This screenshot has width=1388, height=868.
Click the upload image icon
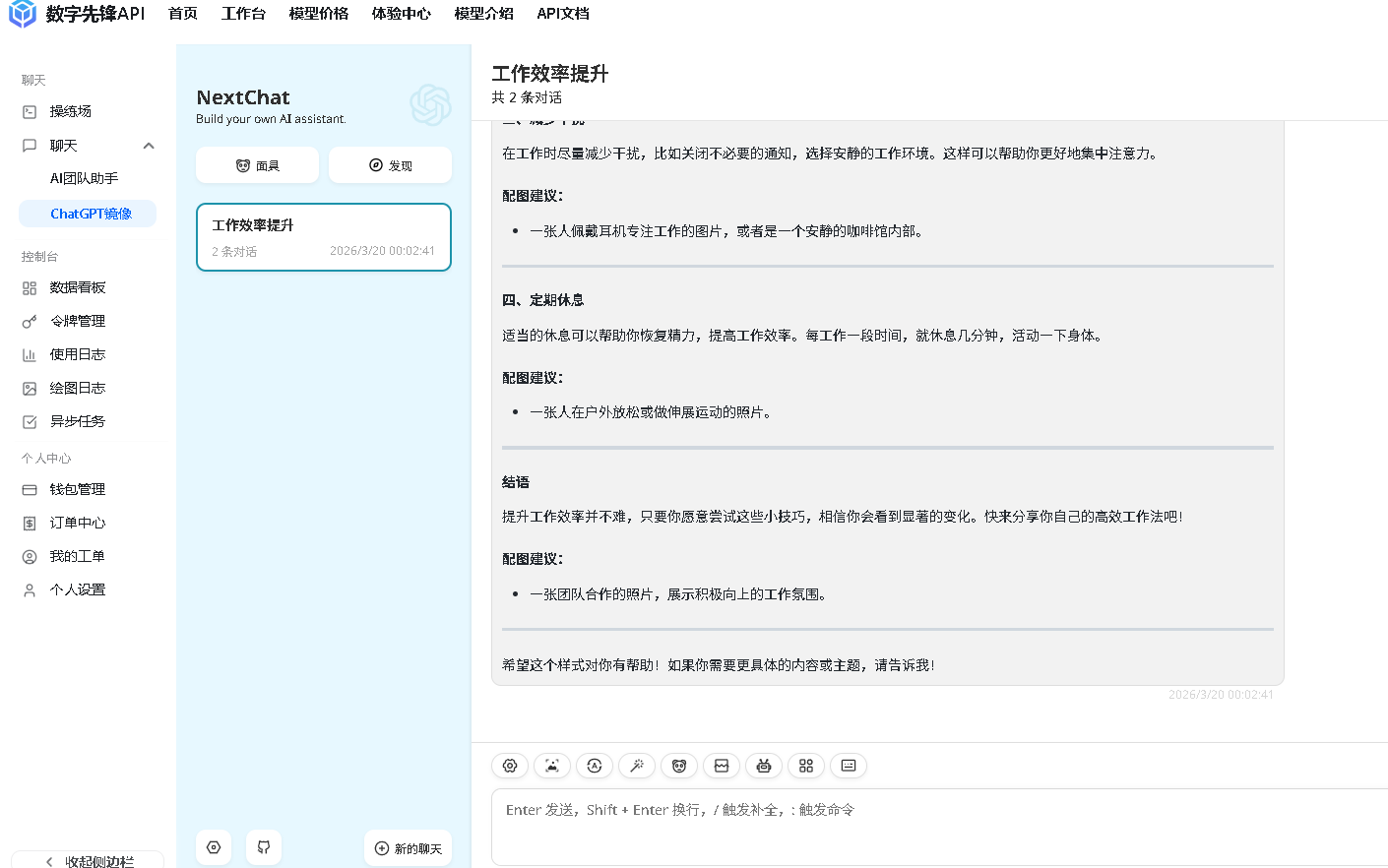(552, 766)
